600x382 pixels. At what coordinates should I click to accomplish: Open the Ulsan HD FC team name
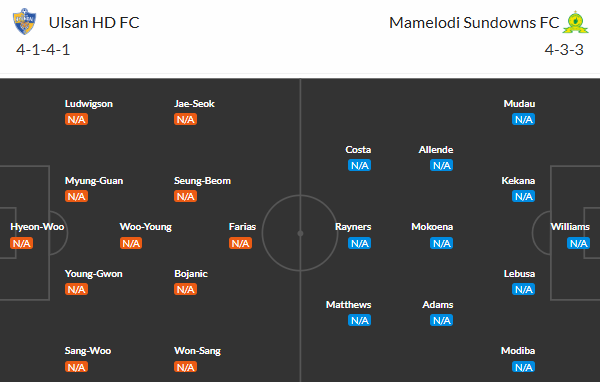94,23
